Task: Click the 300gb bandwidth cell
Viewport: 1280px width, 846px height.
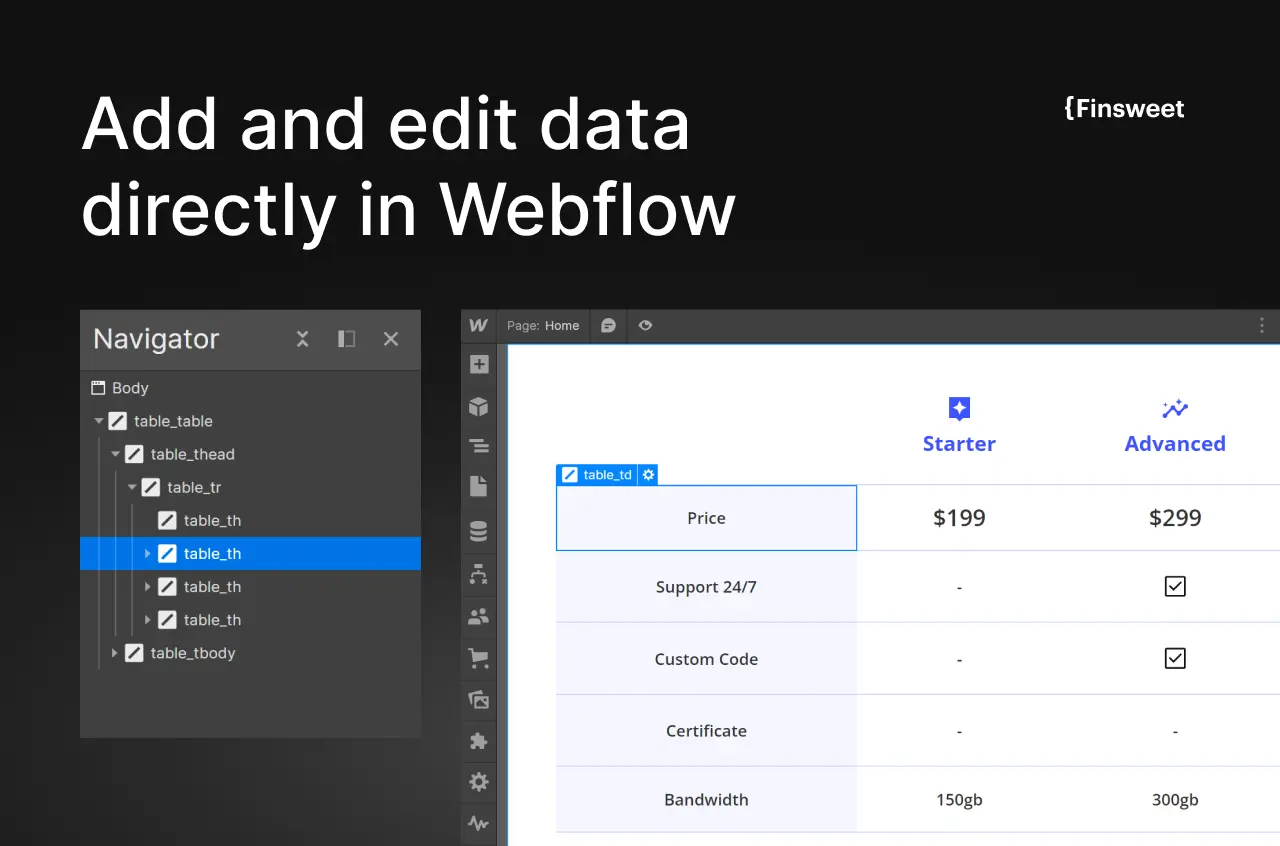Action: point(1175,800)
